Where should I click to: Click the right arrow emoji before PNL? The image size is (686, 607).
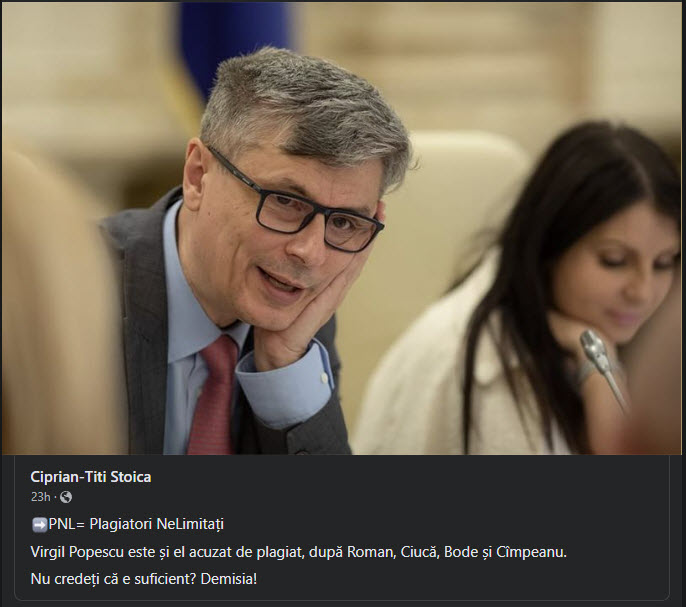coord(39,524)
